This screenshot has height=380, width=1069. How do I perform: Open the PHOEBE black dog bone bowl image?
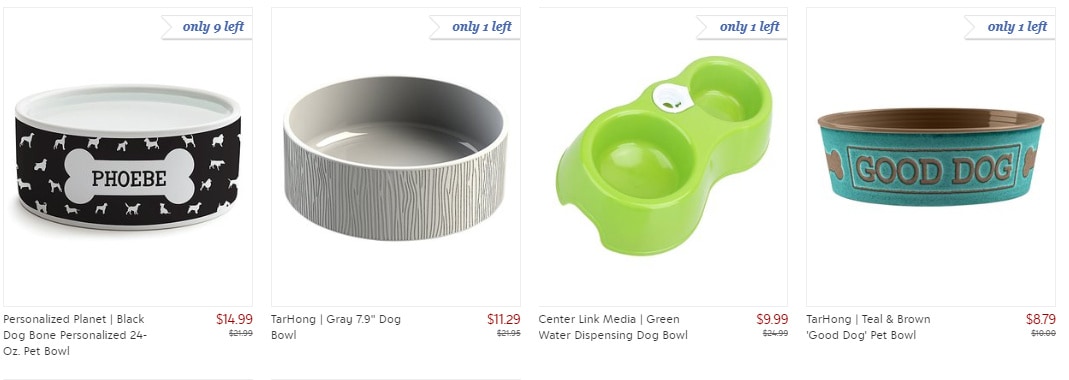tap(127, 158)
